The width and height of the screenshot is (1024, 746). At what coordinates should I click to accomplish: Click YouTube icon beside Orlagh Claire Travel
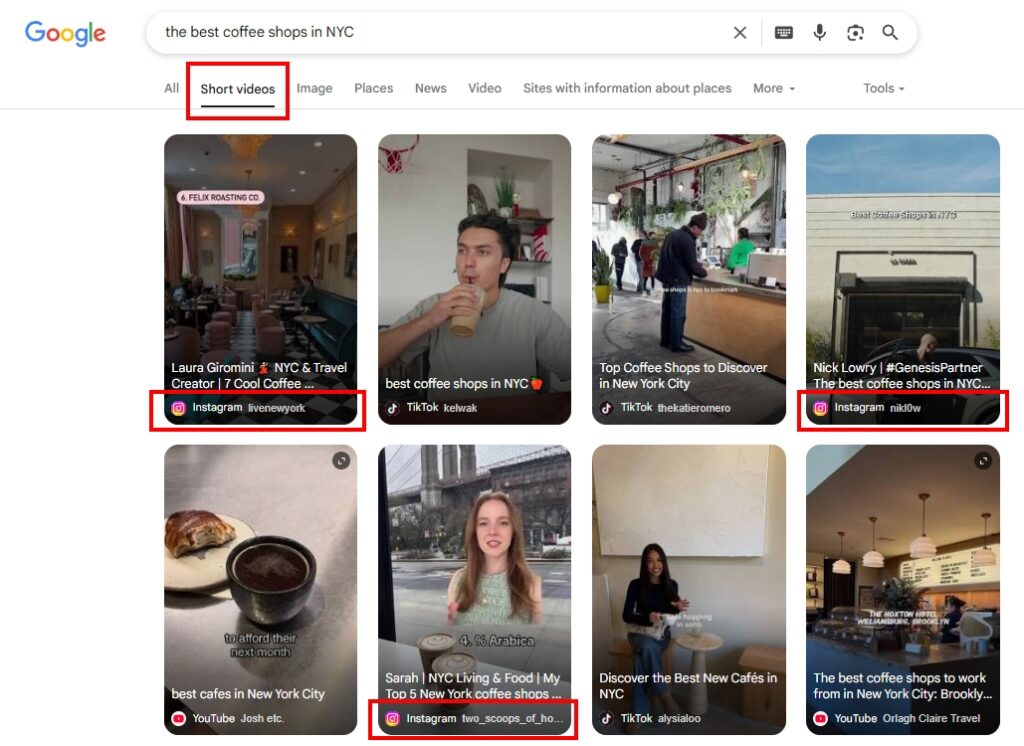pyautogui.click(x=820, y=719)
